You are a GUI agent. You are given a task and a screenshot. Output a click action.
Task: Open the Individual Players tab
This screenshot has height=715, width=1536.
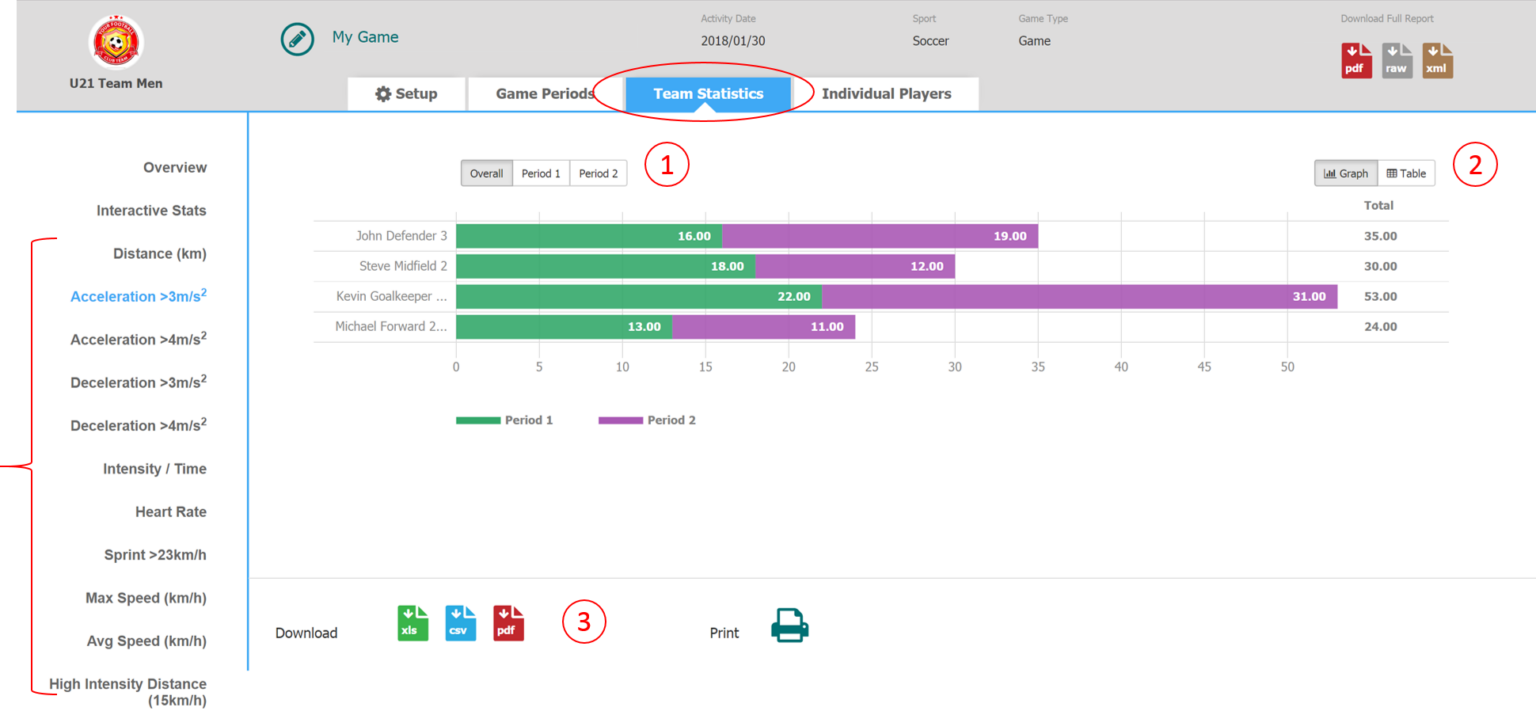[x=887, y=93]
